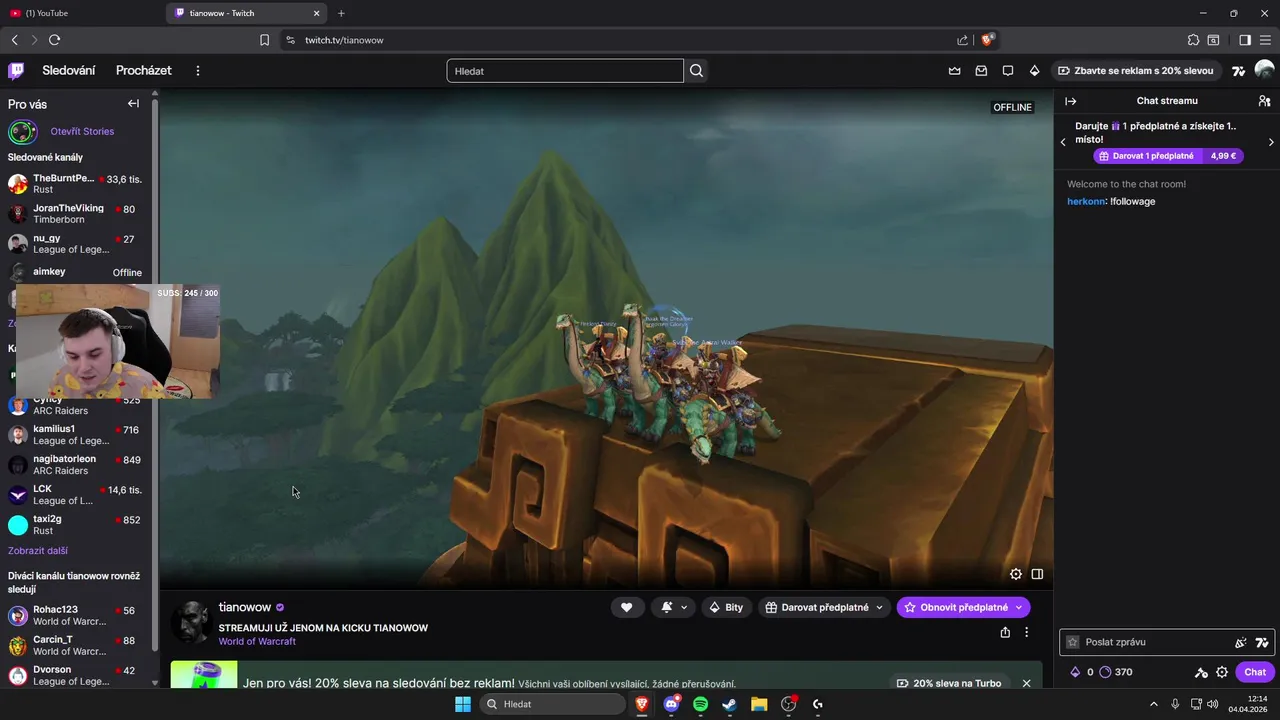Open the moderation hammer icon in chat
Viewport: 1280px width, 720px height.
point(1201,672)
